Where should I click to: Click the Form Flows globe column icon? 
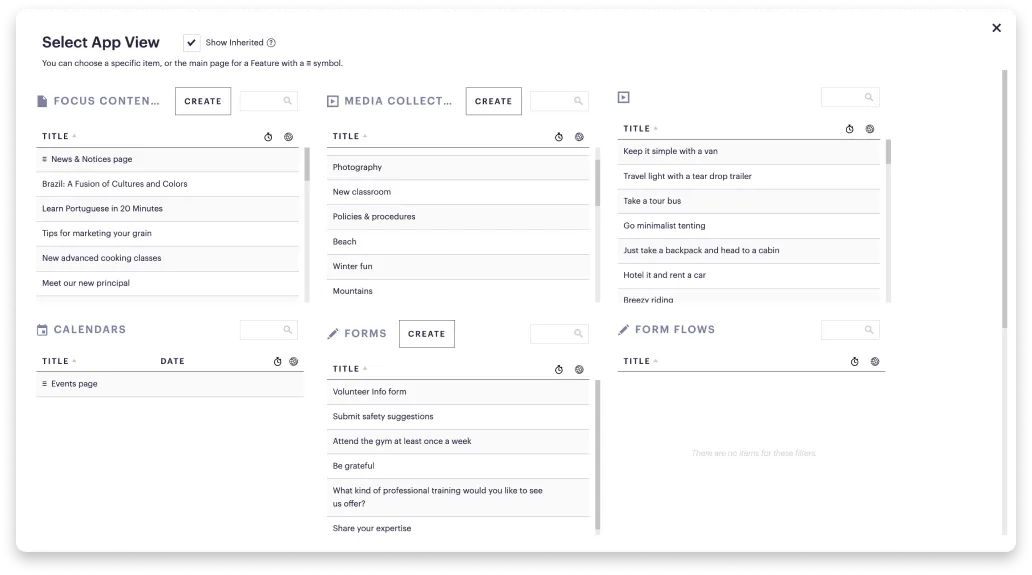[875, 362]
